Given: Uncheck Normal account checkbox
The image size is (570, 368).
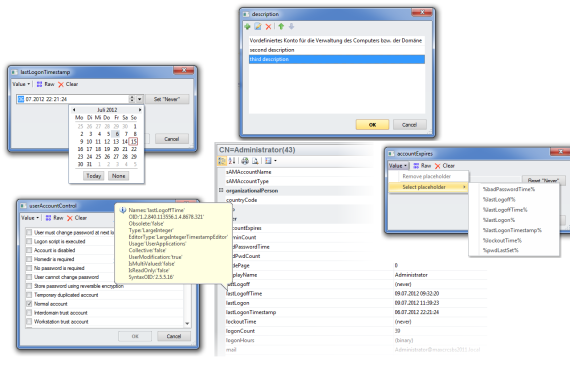Looking at the screenshot, I should point(29,304).
